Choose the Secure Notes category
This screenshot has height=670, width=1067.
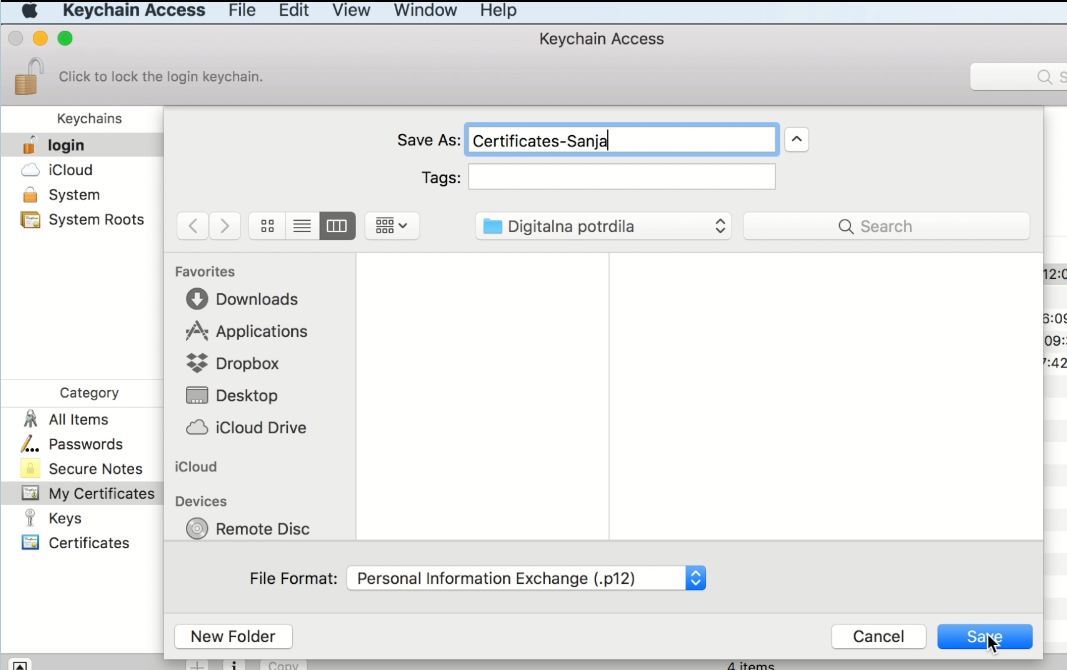pos(82,469)
